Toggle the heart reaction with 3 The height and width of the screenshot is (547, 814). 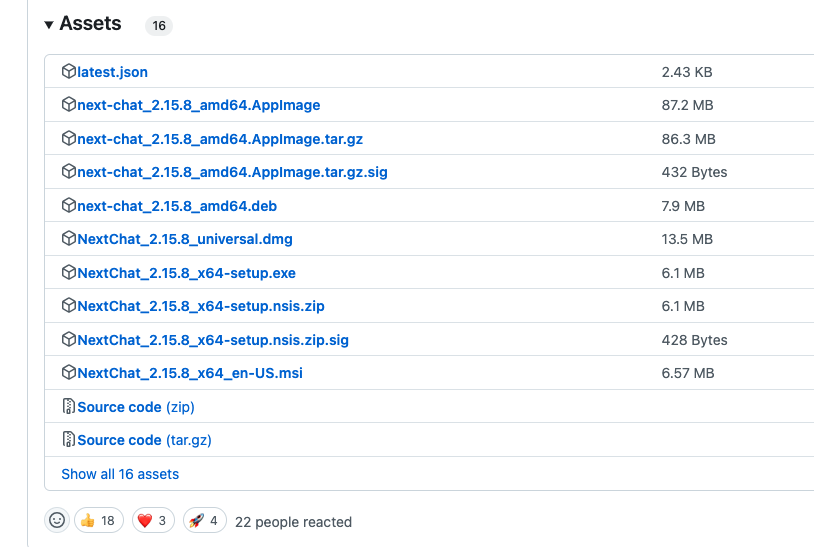153,521
